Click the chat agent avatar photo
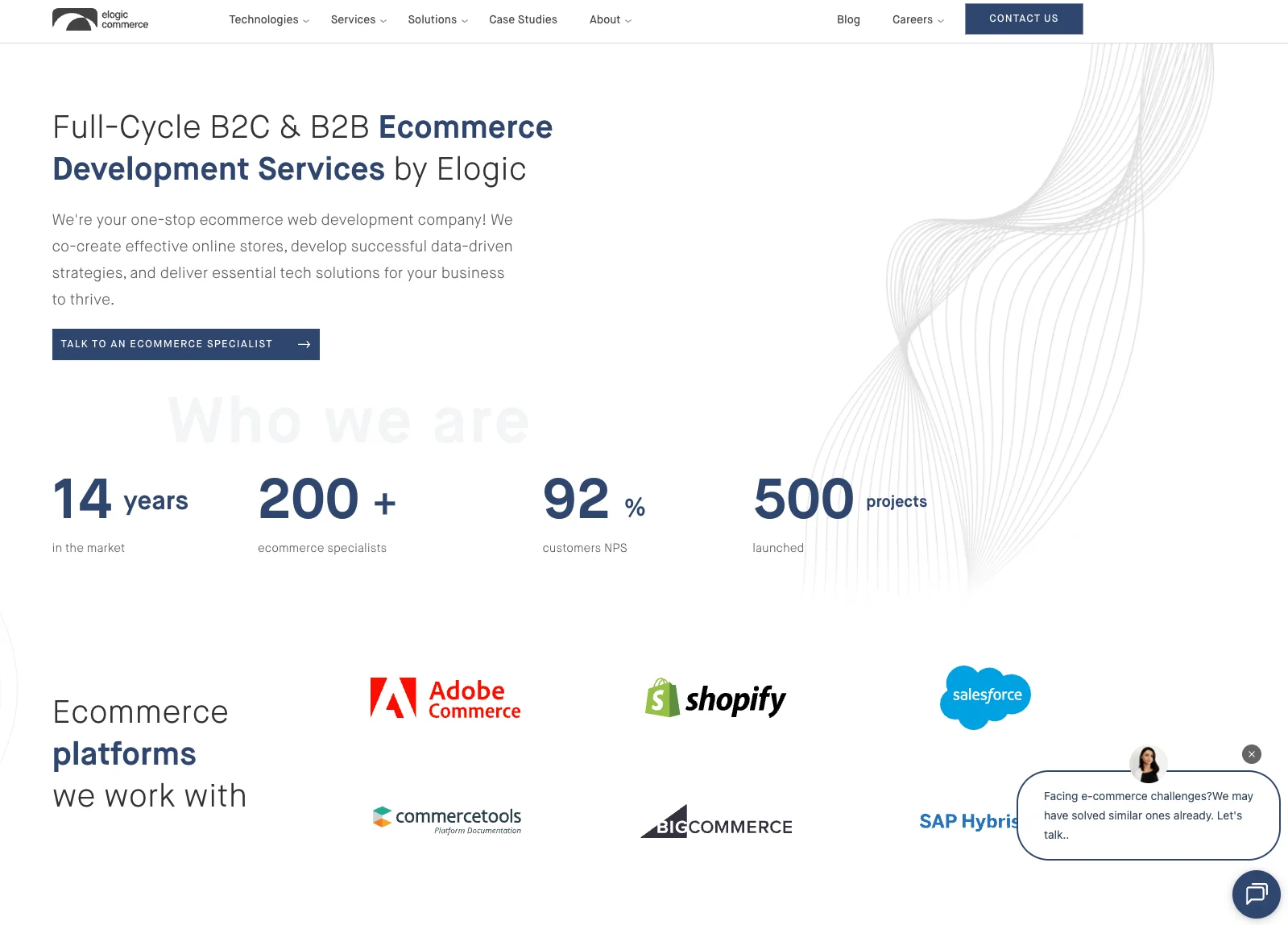The height and width of the screenshot is (925, 1288). click(x=1148, y=764)
